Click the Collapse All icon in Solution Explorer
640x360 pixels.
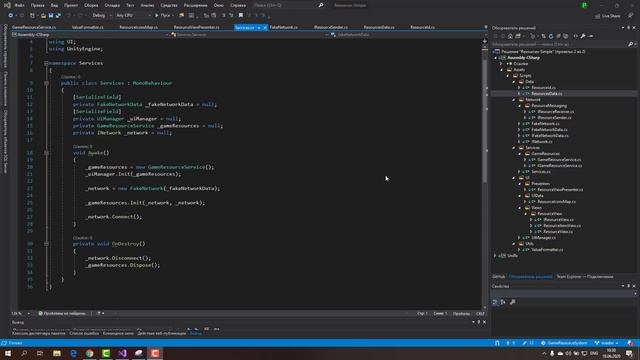(x=559, y=36)
